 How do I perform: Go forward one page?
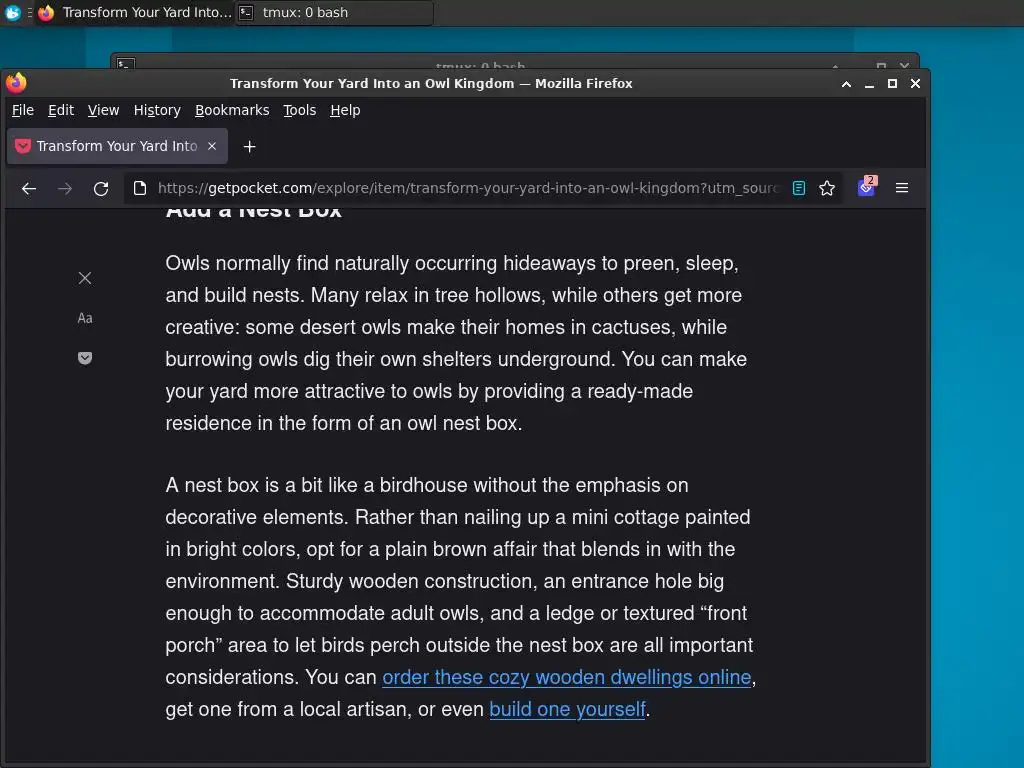point(65,189)
